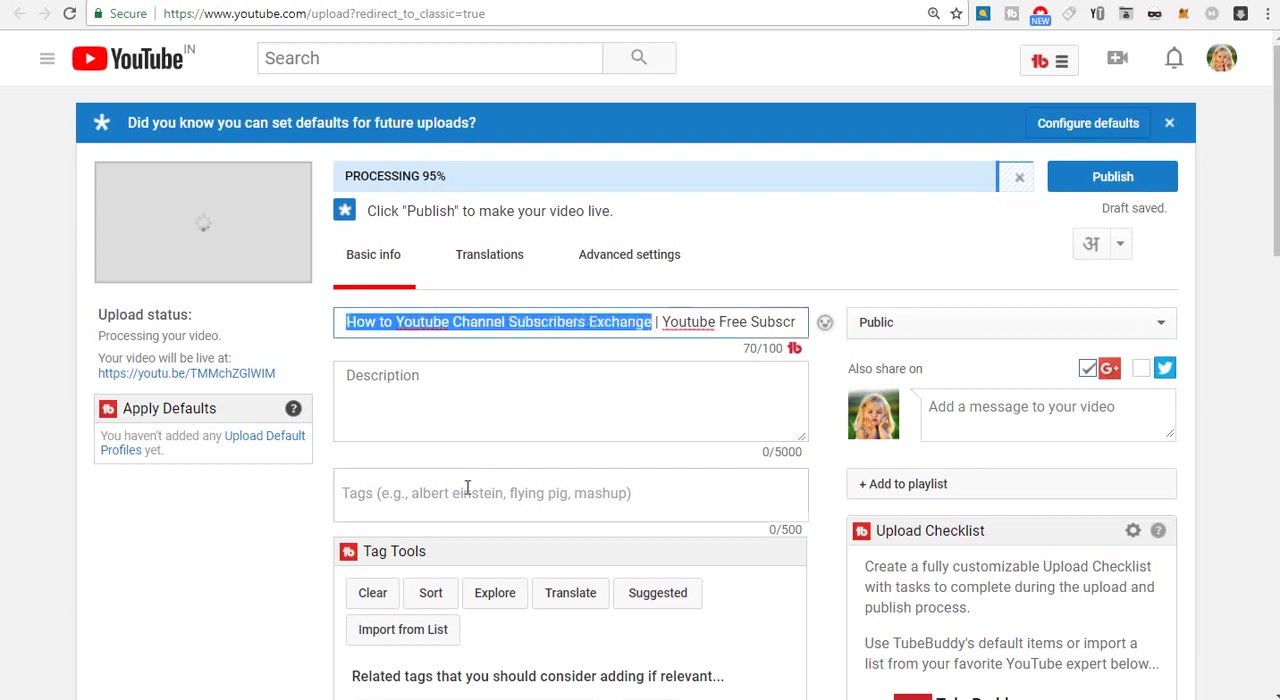Expand the Add to playlist menu
1280x700 pixels.
(x=1011, y=484)
